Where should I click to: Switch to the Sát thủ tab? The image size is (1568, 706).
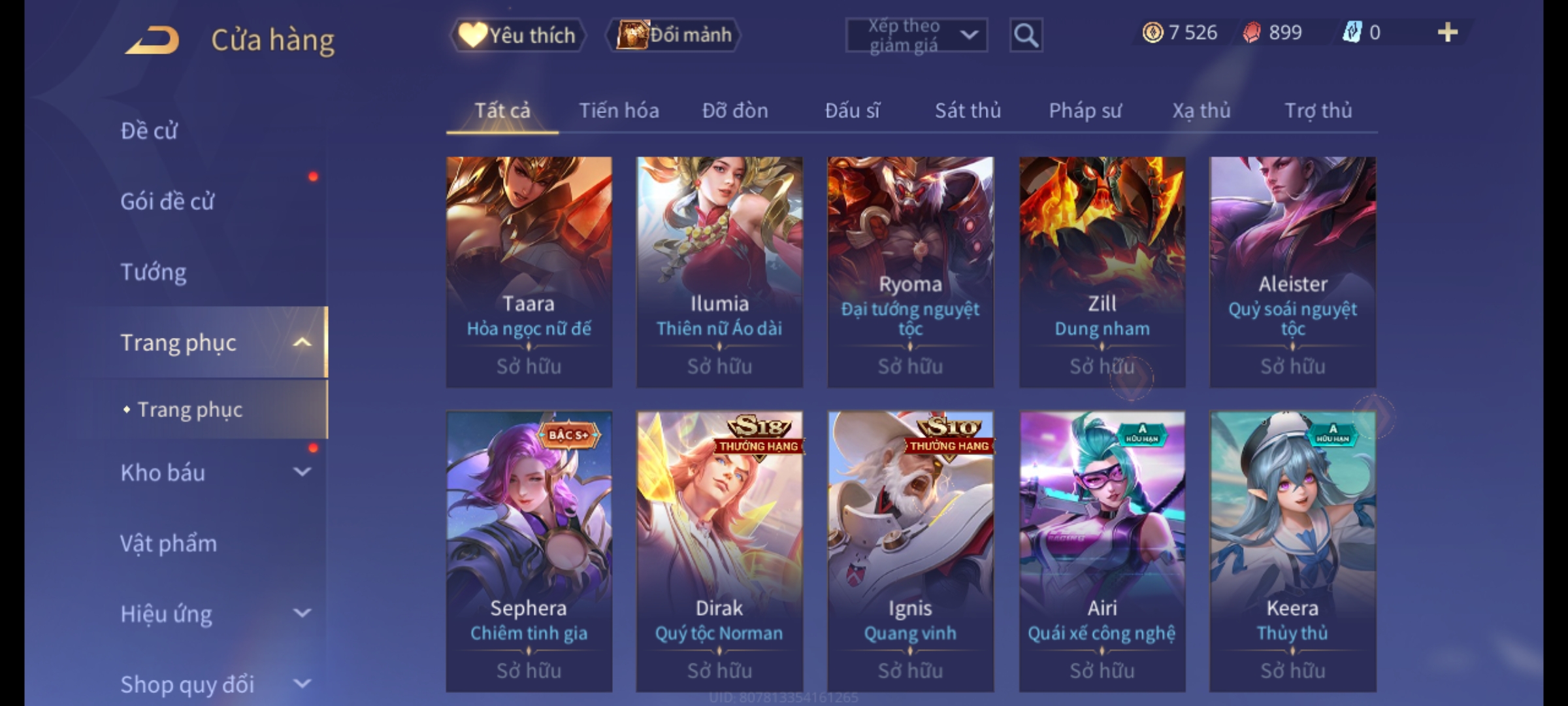point(968,110)
